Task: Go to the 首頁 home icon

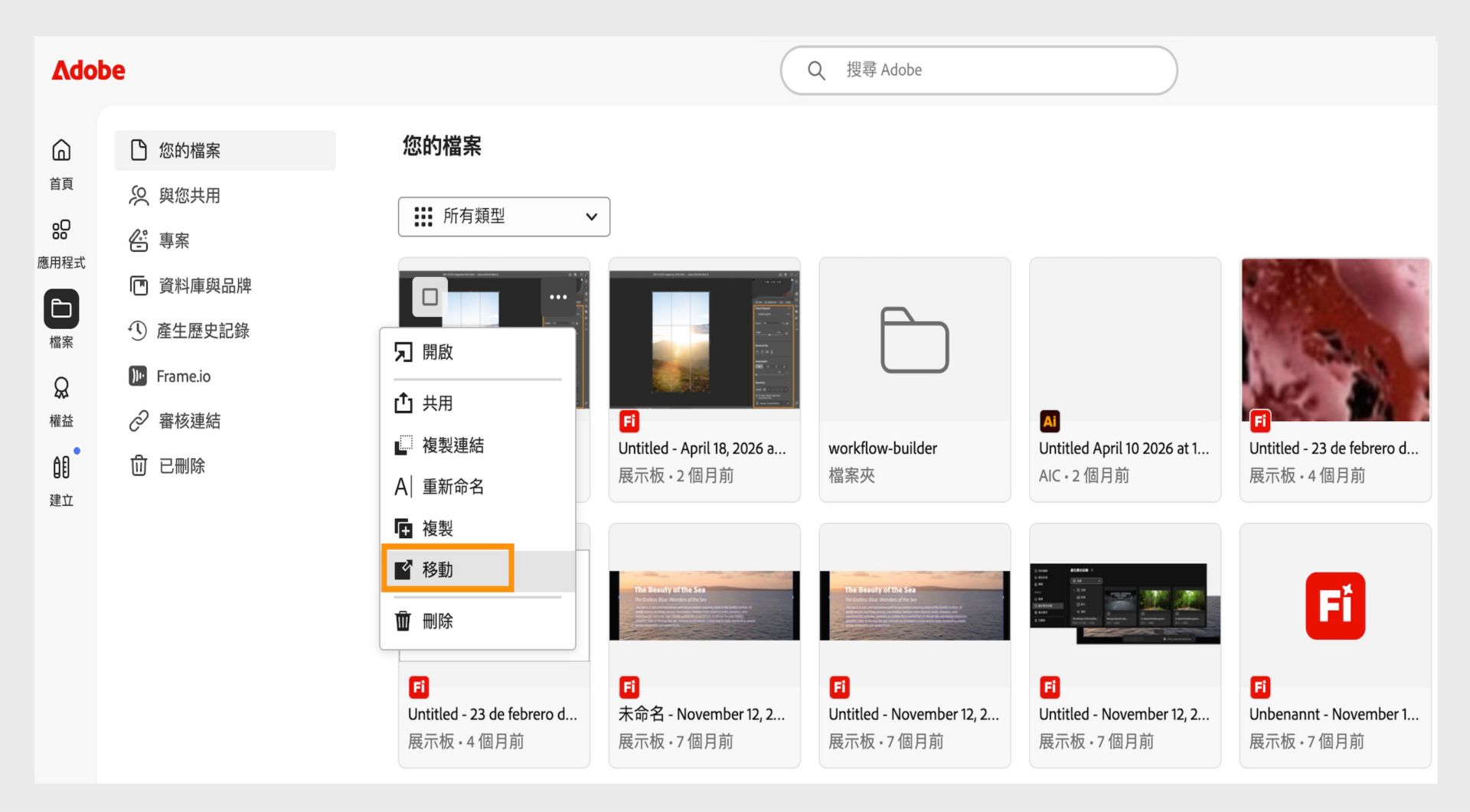Action: click(61, 150)
